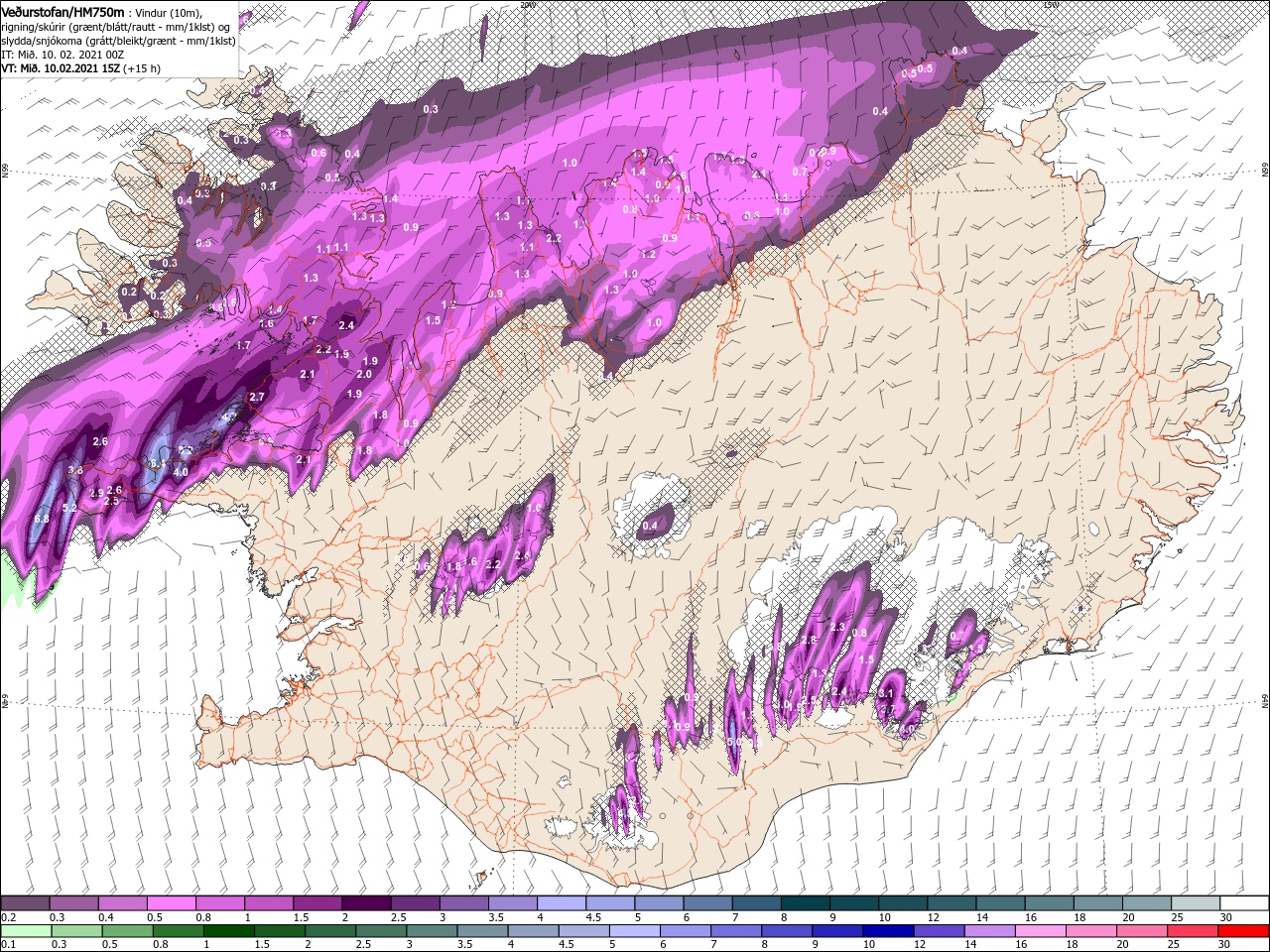This screenshot has height=952, width=1270.
Task: Select the steel blue 7 swatch in upper legend
Action: coord(756,903)
